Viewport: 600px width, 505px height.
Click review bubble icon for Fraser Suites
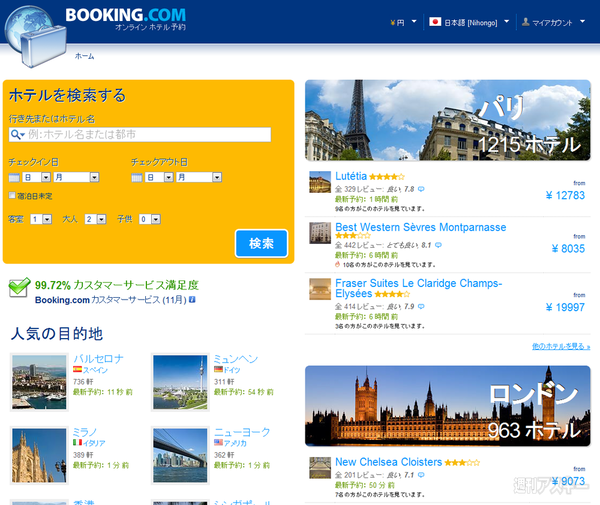[421, 306]
